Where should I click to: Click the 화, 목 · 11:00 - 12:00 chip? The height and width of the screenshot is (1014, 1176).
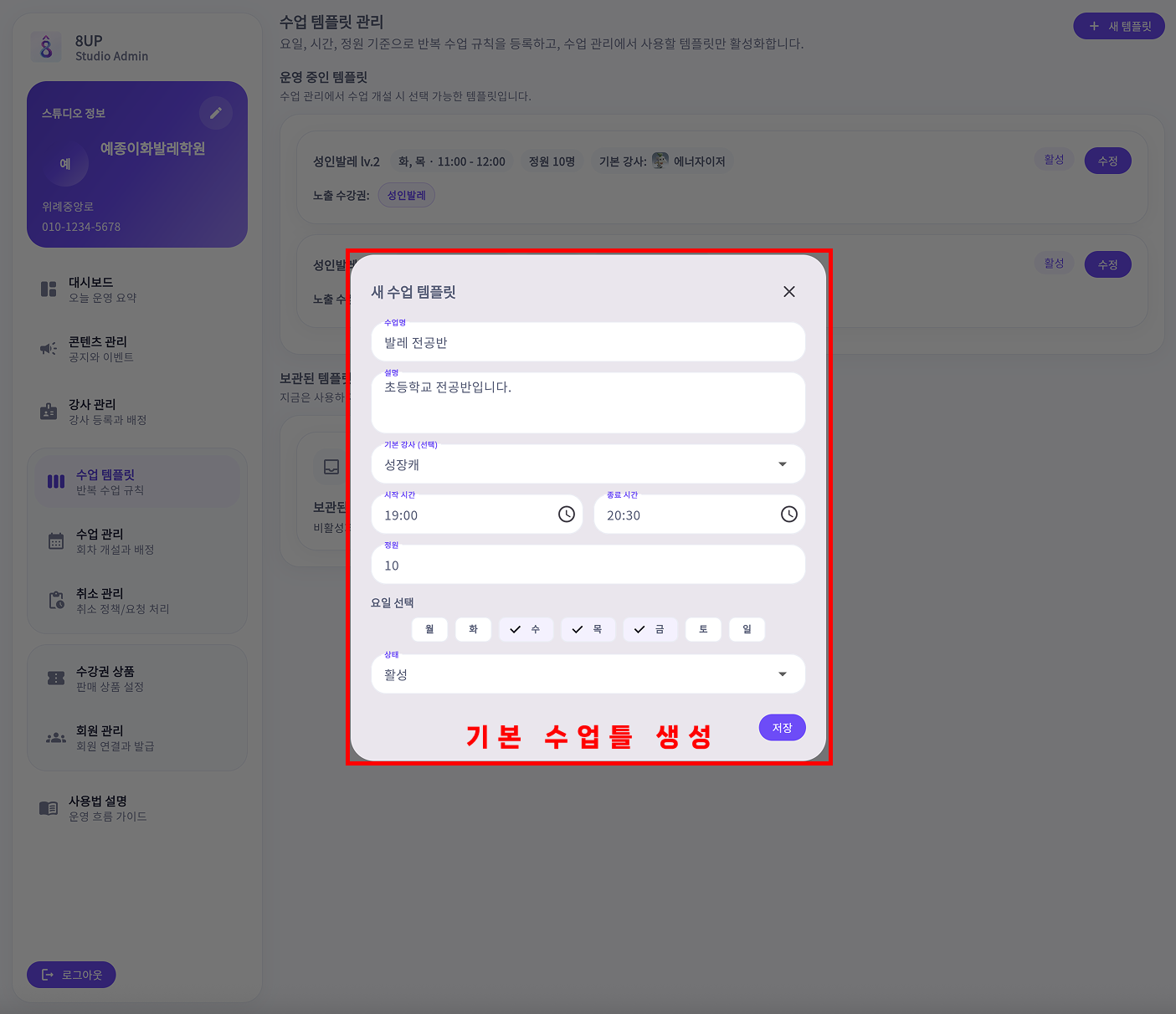point(452,161)
